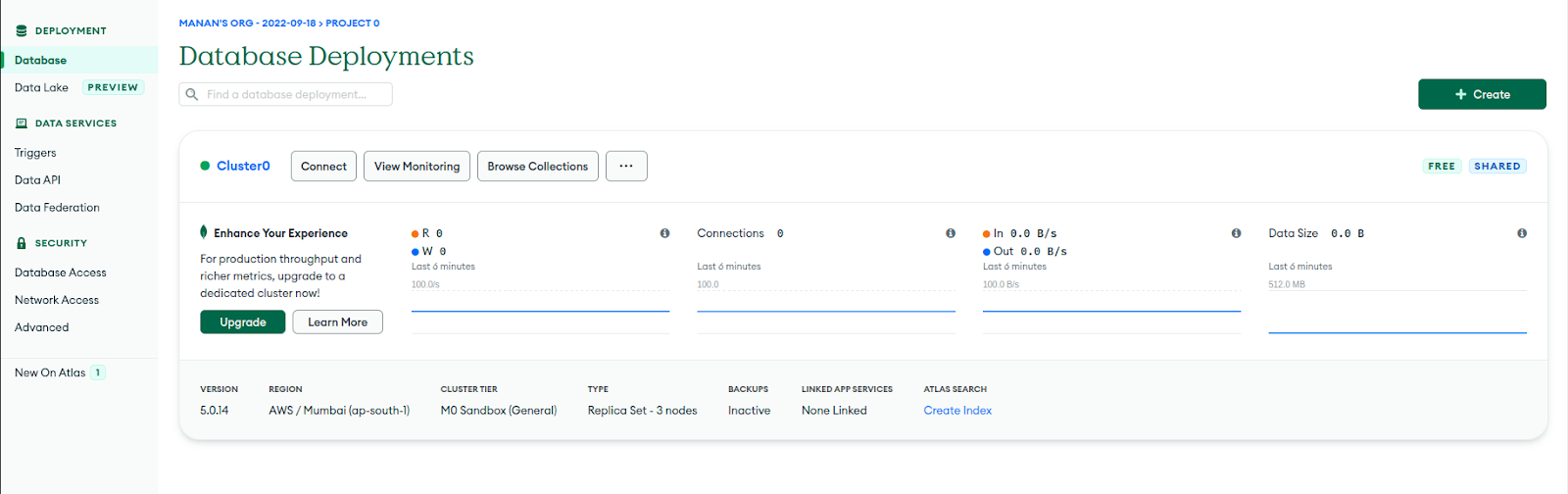Click the green Upgrade button

(243, 321)
